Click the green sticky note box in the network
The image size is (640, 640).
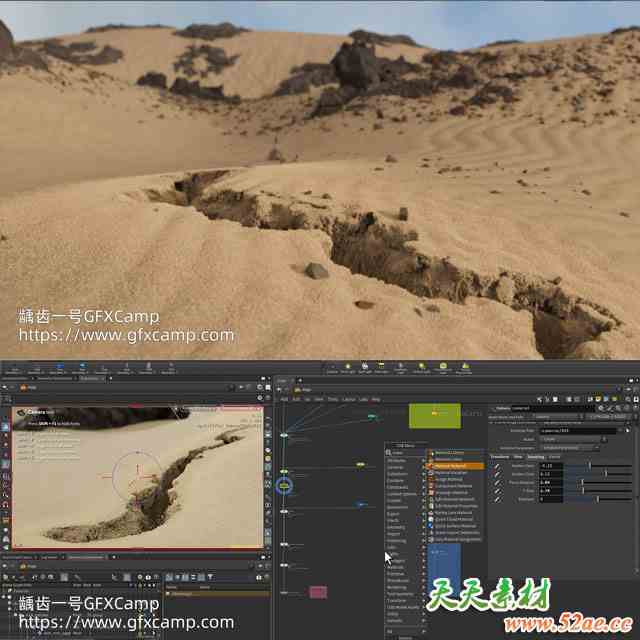[435, 416]
